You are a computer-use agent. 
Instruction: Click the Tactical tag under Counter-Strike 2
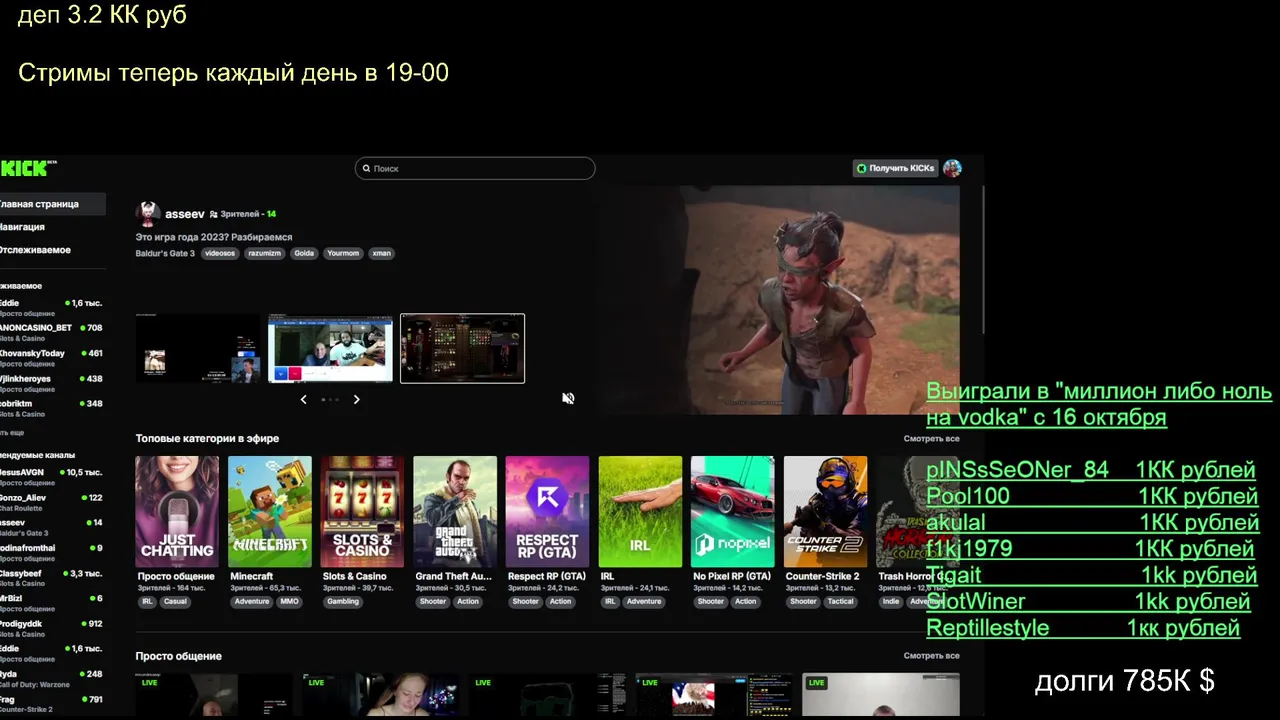click(x=840, y=601)
